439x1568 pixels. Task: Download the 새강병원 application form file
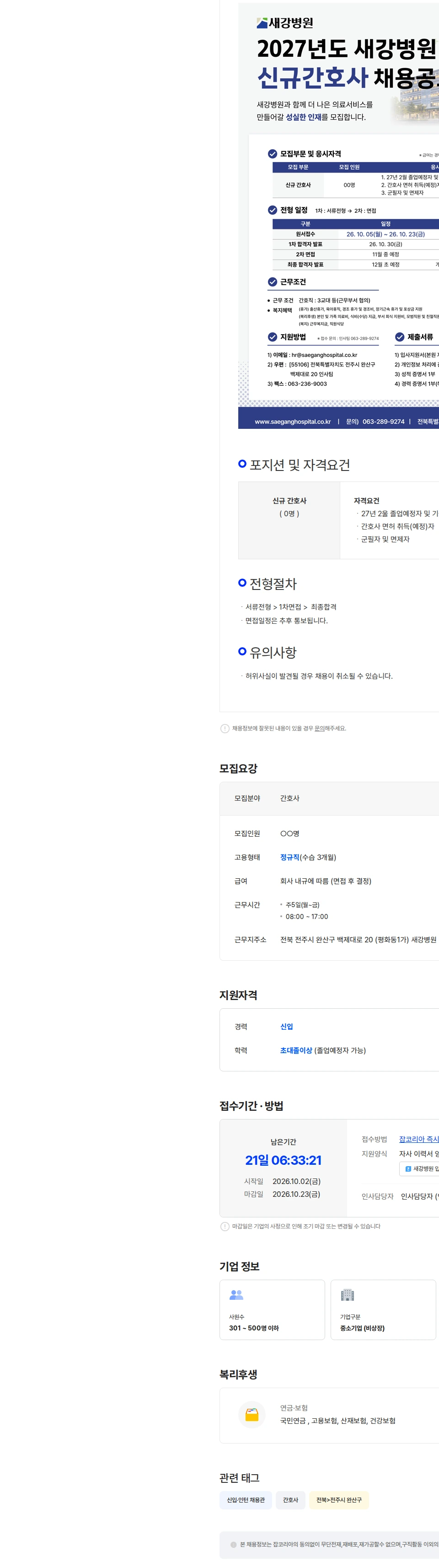click(x=419, y=1169)
